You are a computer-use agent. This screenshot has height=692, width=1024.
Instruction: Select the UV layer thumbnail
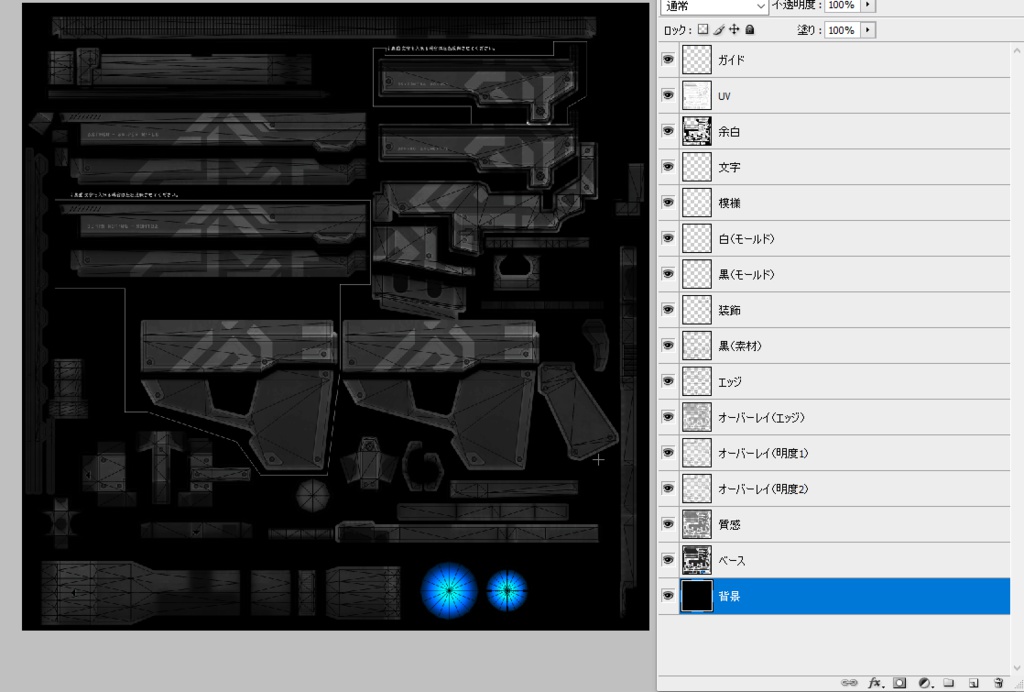point(697,95)
